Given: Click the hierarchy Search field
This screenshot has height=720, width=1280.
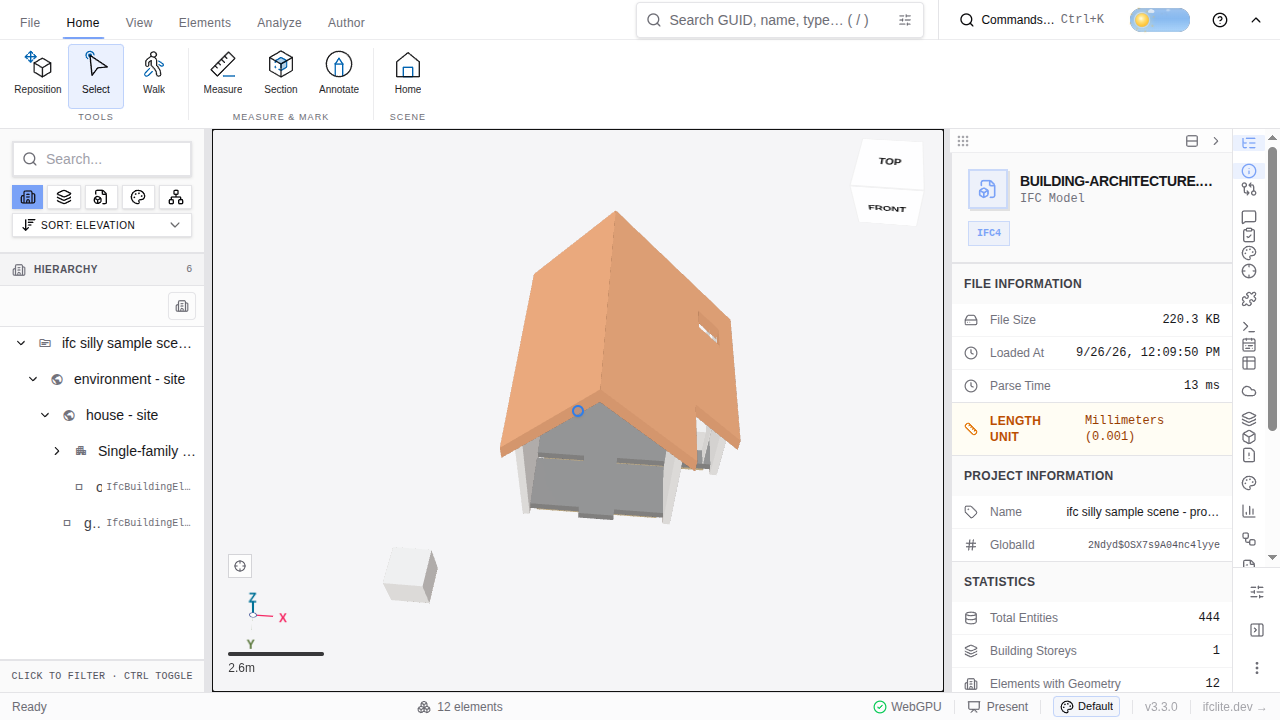Looking at the screenshot, I should click(x=102, y=159).
